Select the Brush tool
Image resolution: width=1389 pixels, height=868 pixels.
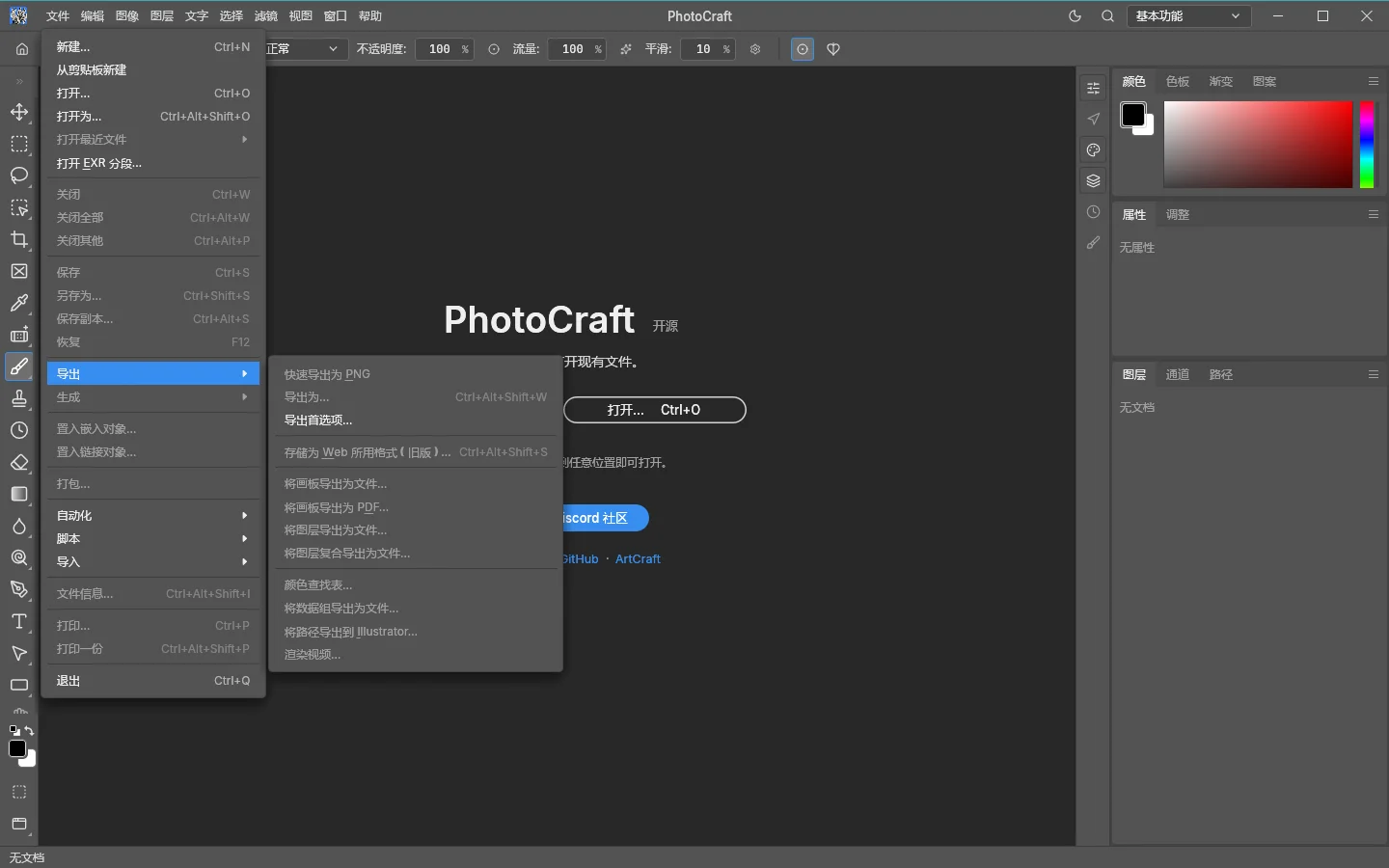[x=19, y=366]
